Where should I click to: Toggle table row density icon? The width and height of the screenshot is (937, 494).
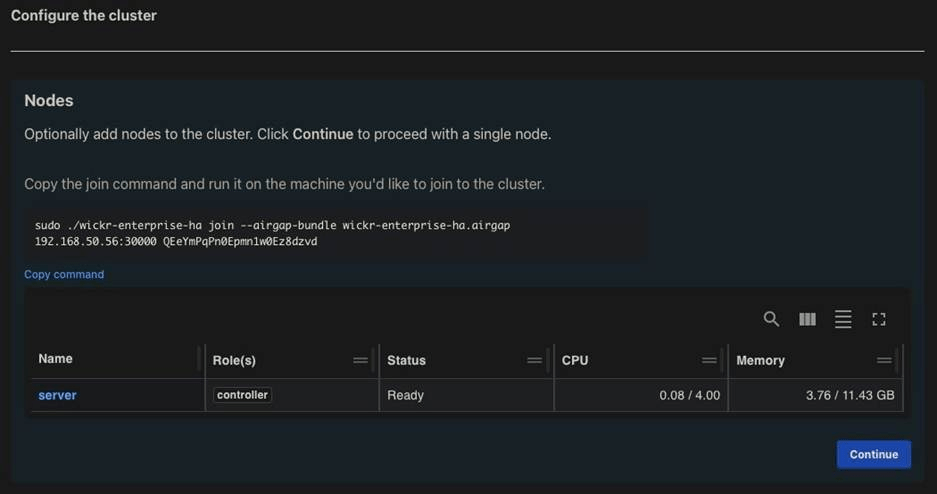(x=843, y=319)
